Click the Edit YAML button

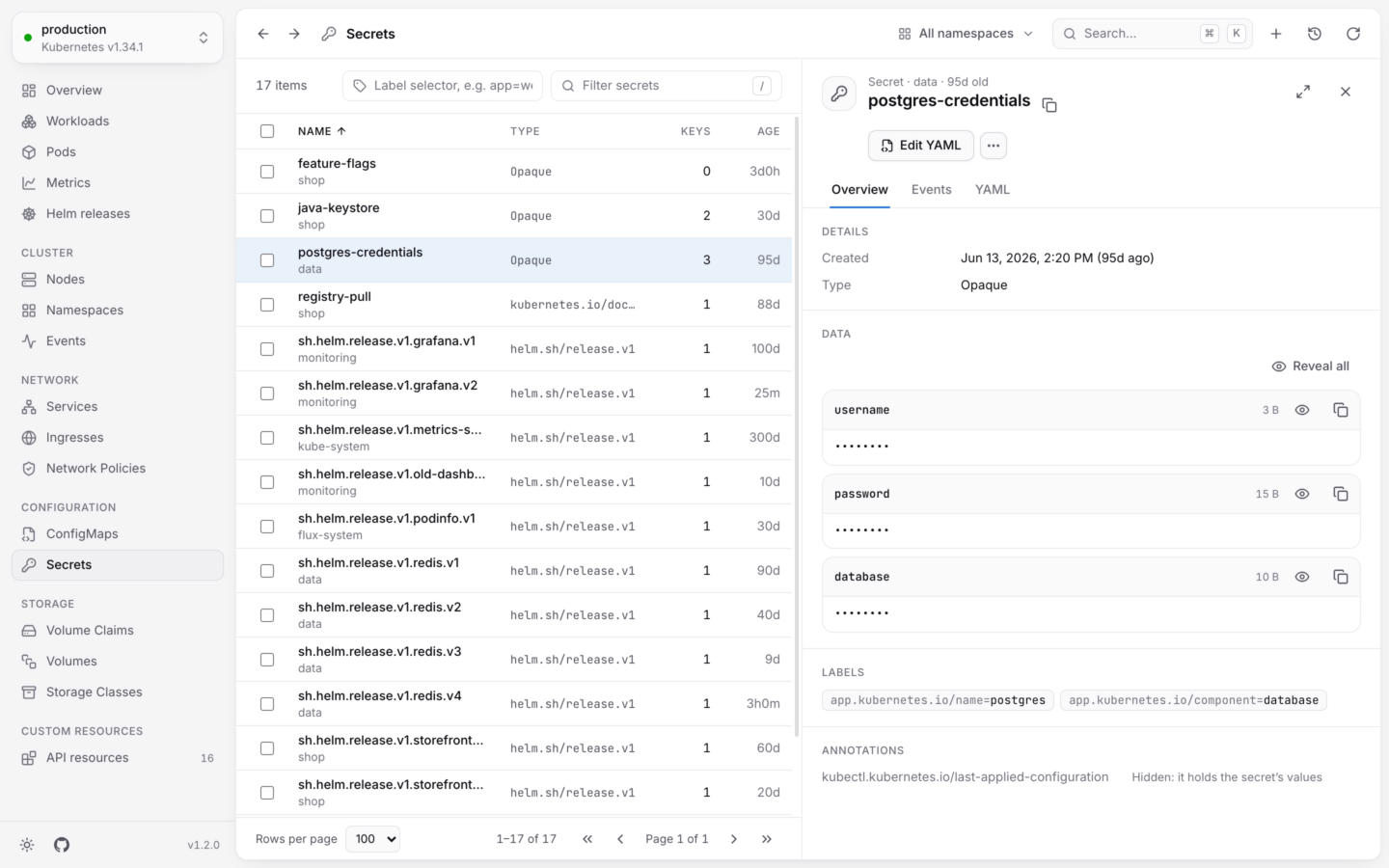[921, 146]
